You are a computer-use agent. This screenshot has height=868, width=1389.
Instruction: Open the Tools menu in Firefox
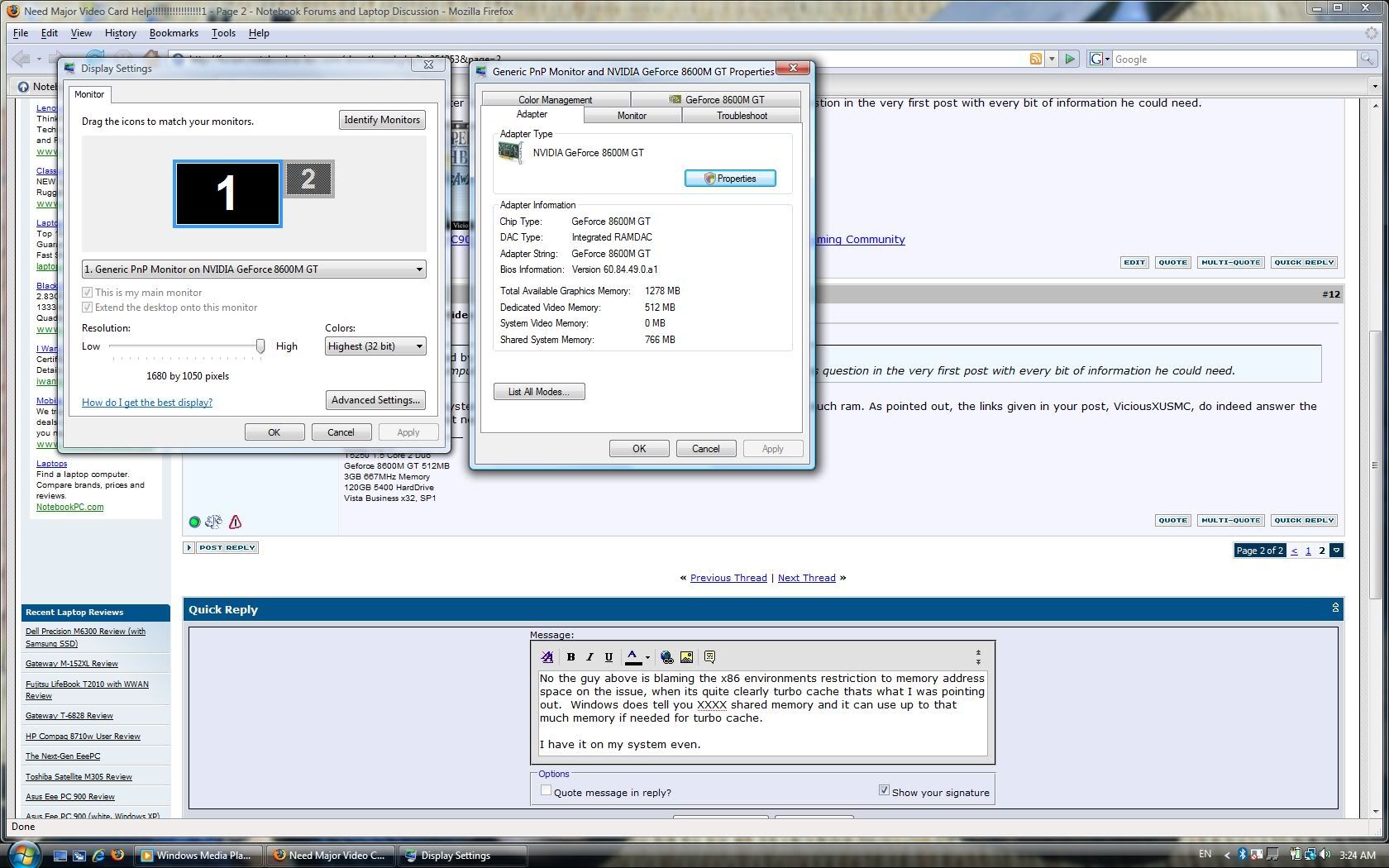(x=223, y=33)
